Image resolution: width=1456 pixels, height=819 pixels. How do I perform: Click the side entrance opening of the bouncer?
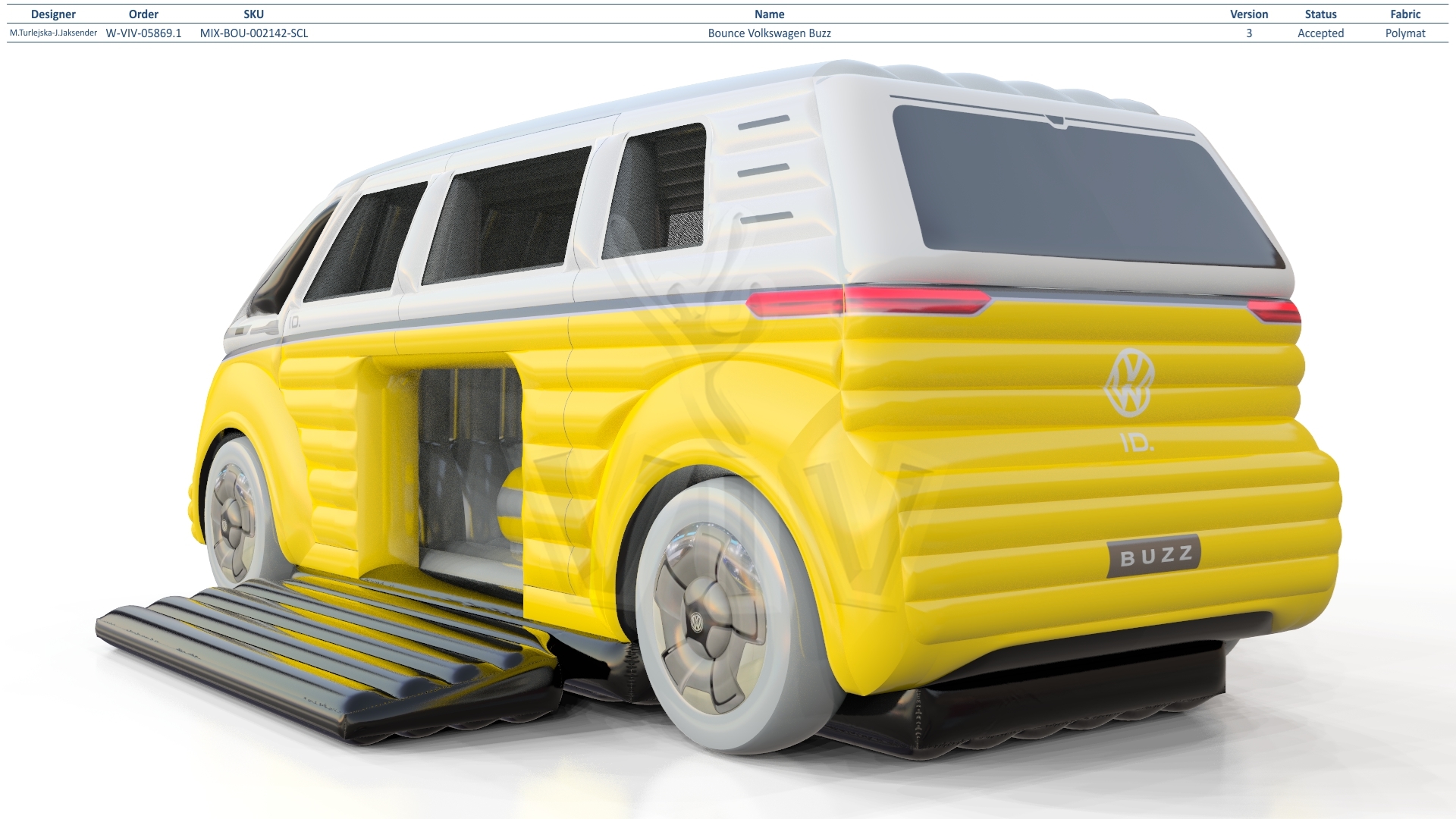(469, 470)
